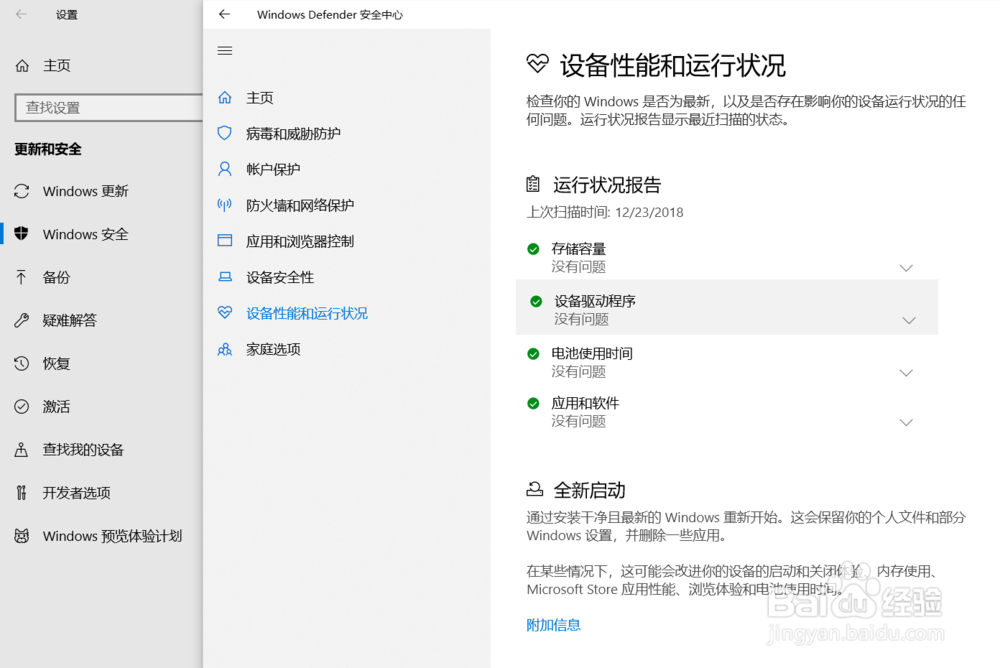Open Windows 预览体验计划 page
Image resolution: width=1000 pixels, height=668 pixels.
pyautogui.click(x=112, y=536)
